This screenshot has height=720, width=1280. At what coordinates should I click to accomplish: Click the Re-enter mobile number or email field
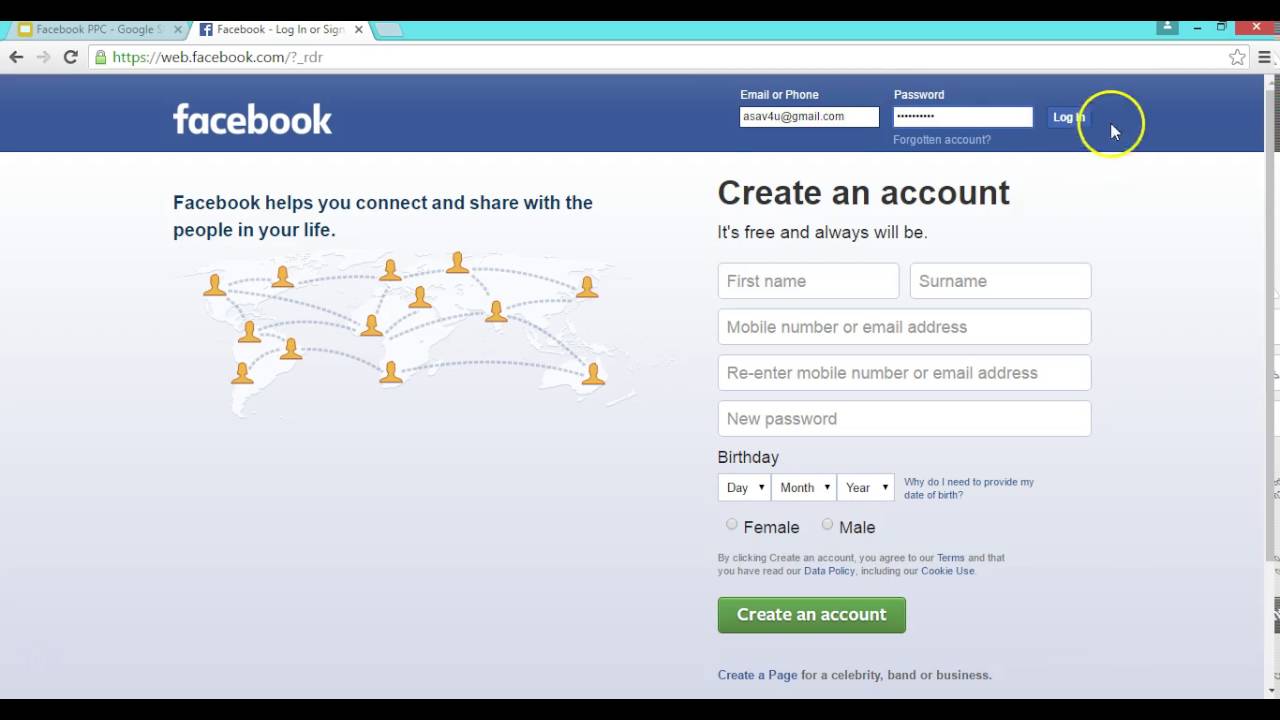pyautogui.click(x=904, y=373)
